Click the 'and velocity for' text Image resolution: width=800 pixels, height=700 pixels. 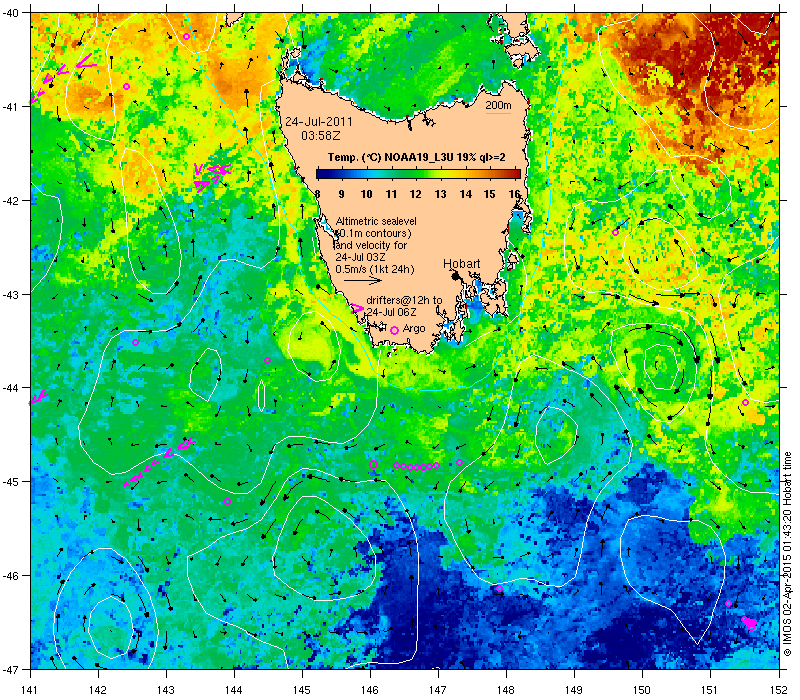[x=371, y=245]
